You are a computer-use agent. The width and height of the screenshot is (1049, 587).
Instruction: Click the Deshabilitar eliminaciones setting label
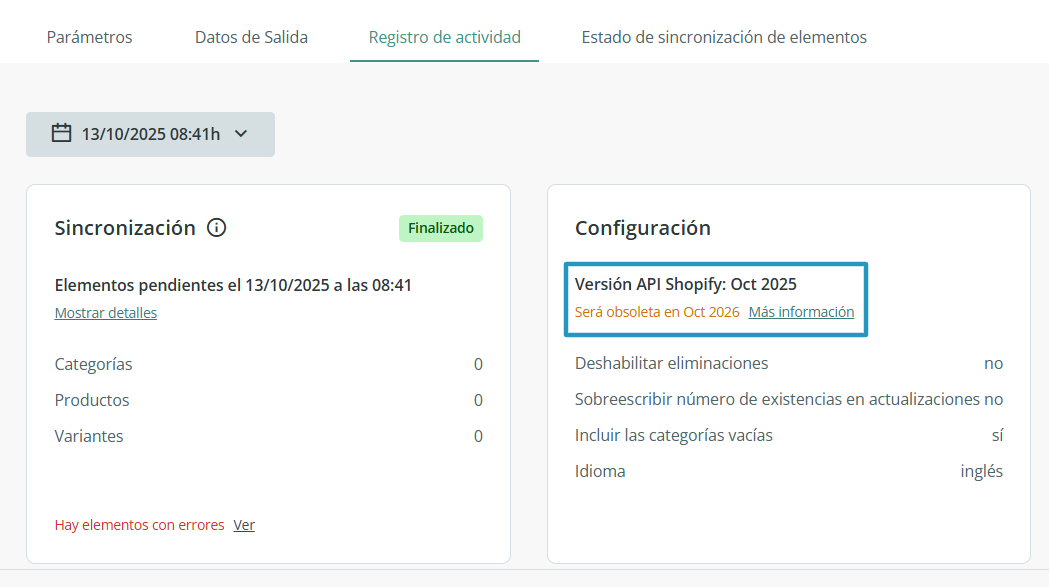[x=671, y=363]
